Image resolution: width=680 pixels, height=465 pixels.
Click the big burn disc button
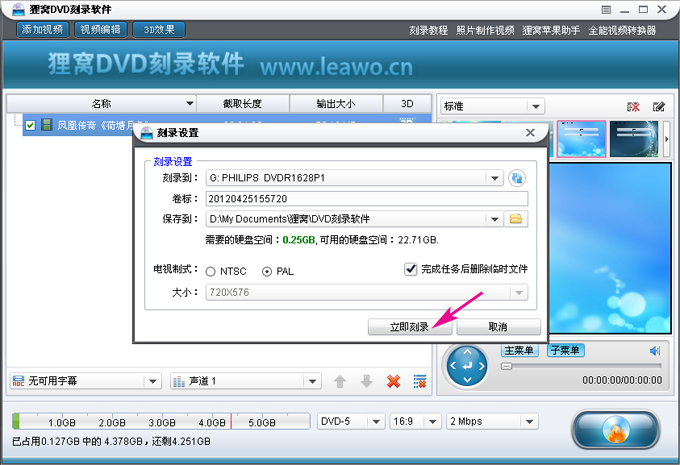tap(616, 430)
